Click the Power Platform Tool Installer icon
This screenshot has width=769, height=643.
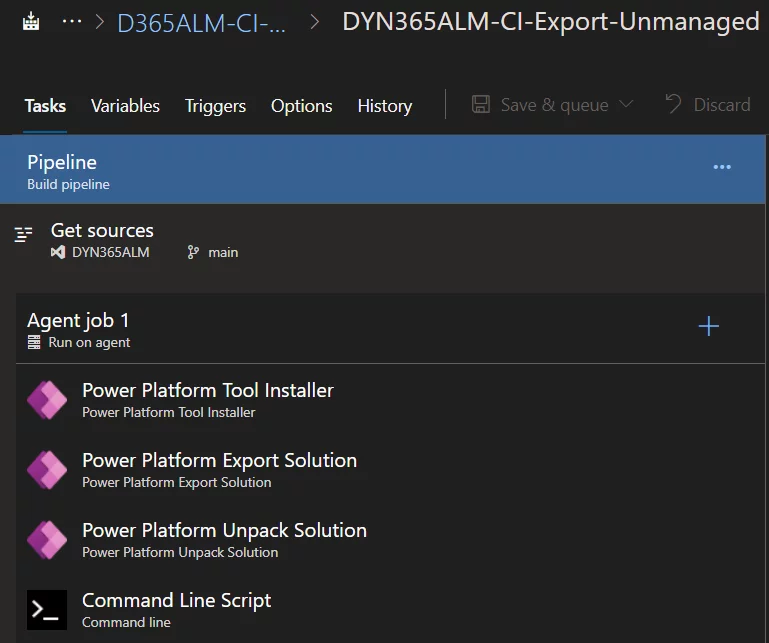(x=47, y=400)
